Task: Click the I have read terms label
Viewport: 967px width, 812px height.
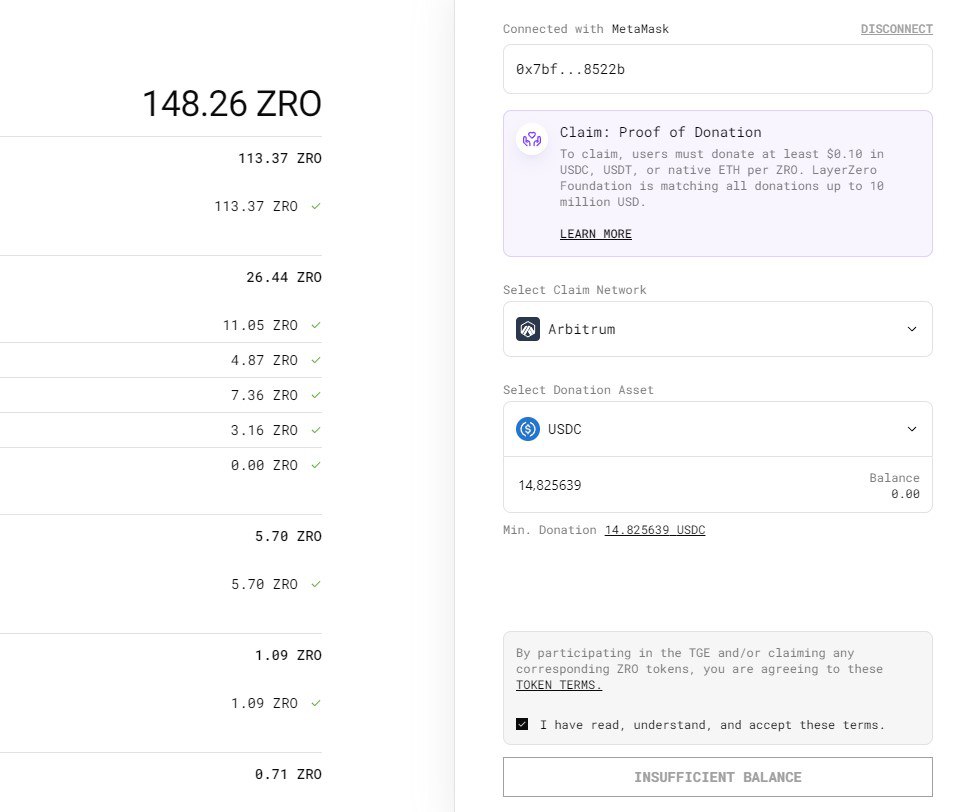Action: pyautogui.click(x=712, y=725)
